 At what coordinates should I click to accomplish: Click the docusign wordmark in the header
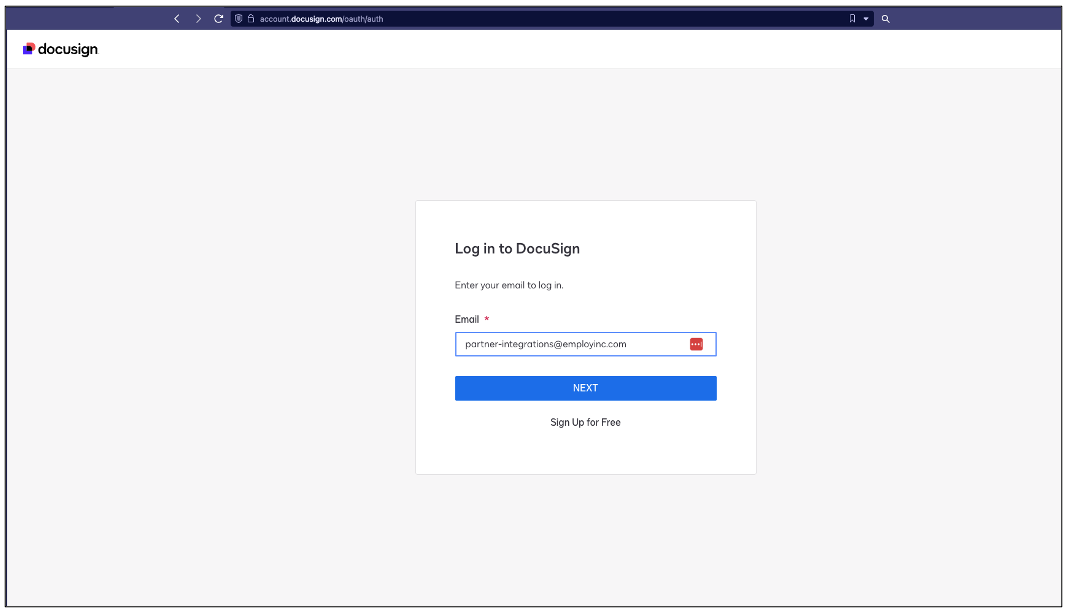(68, 49)
